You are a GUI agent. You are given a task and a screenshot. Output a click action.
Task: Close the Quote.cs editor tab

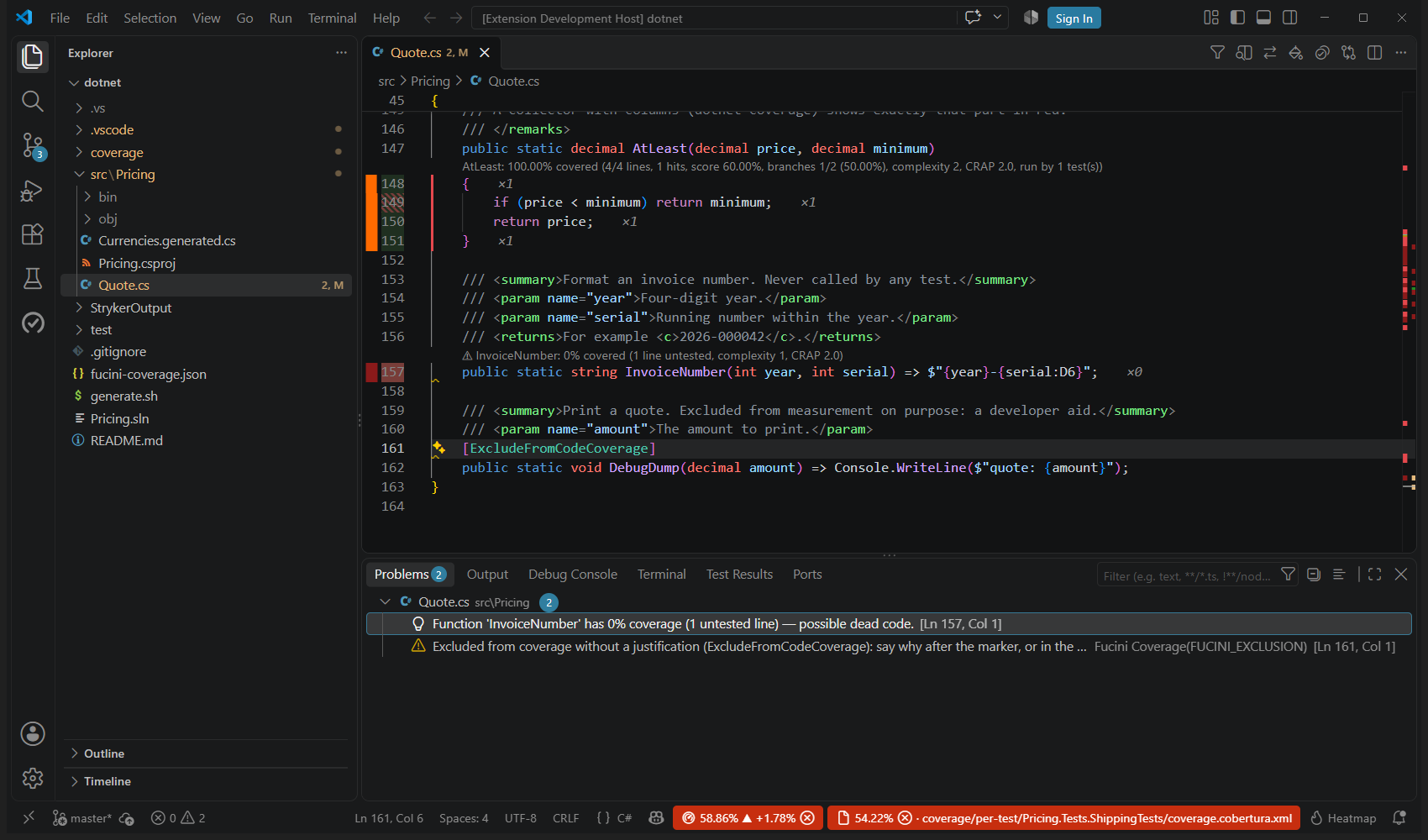[x=485, y=52]
